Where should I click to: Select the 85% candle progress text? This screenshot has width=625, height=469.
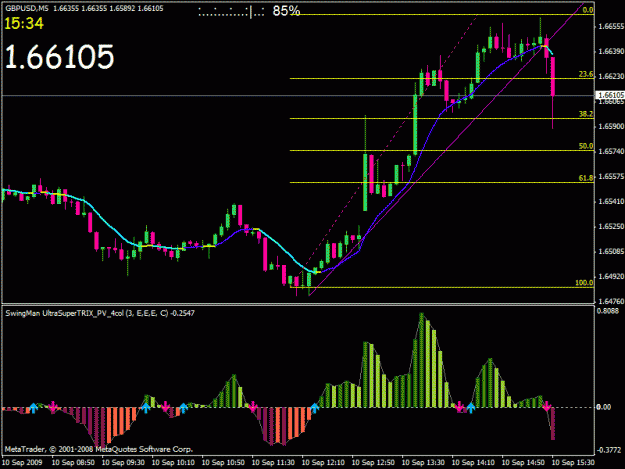[x=286, y=11]
